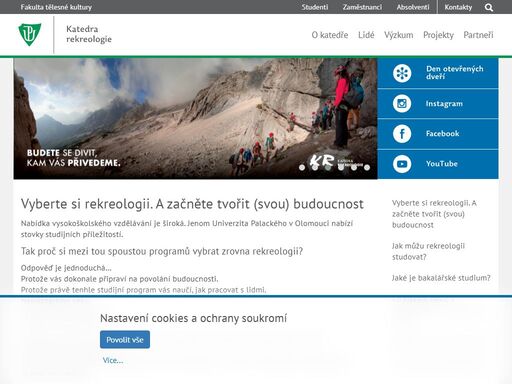Click the Facebook f icon
512x384 pixels.
point(402,134)
